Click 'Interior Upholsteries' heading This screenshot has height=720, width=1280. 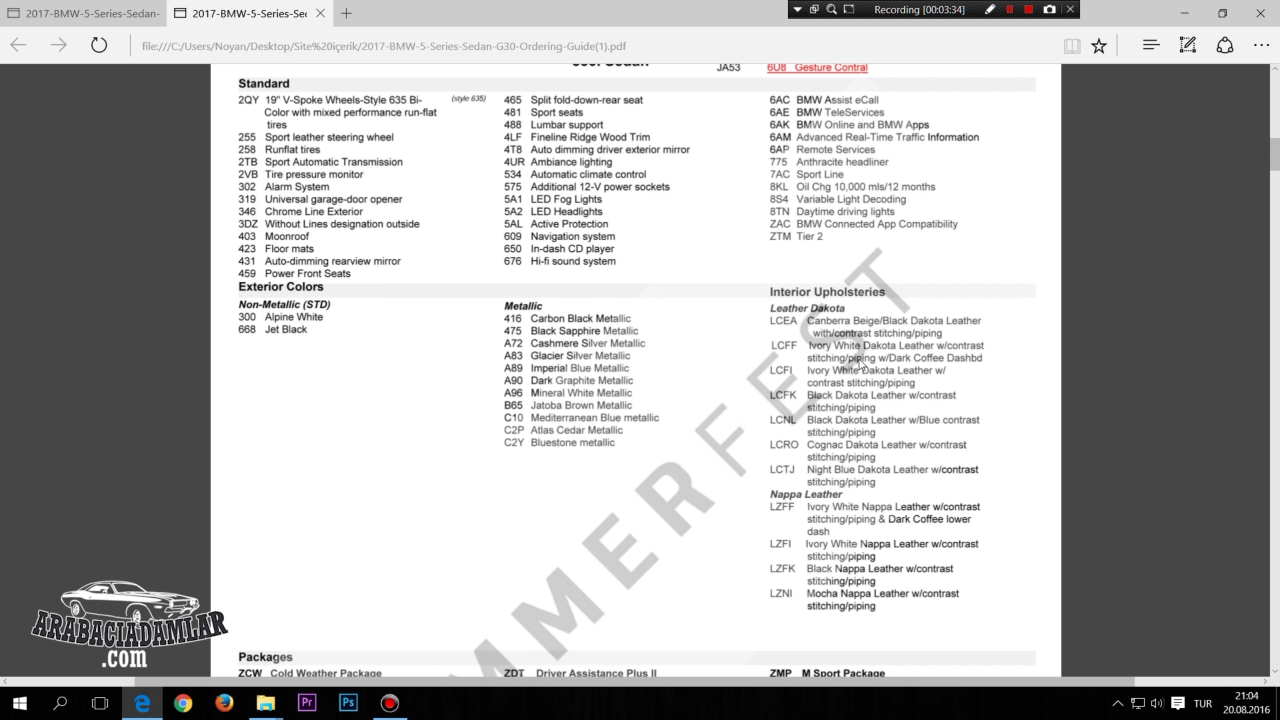tap(827, 292)
